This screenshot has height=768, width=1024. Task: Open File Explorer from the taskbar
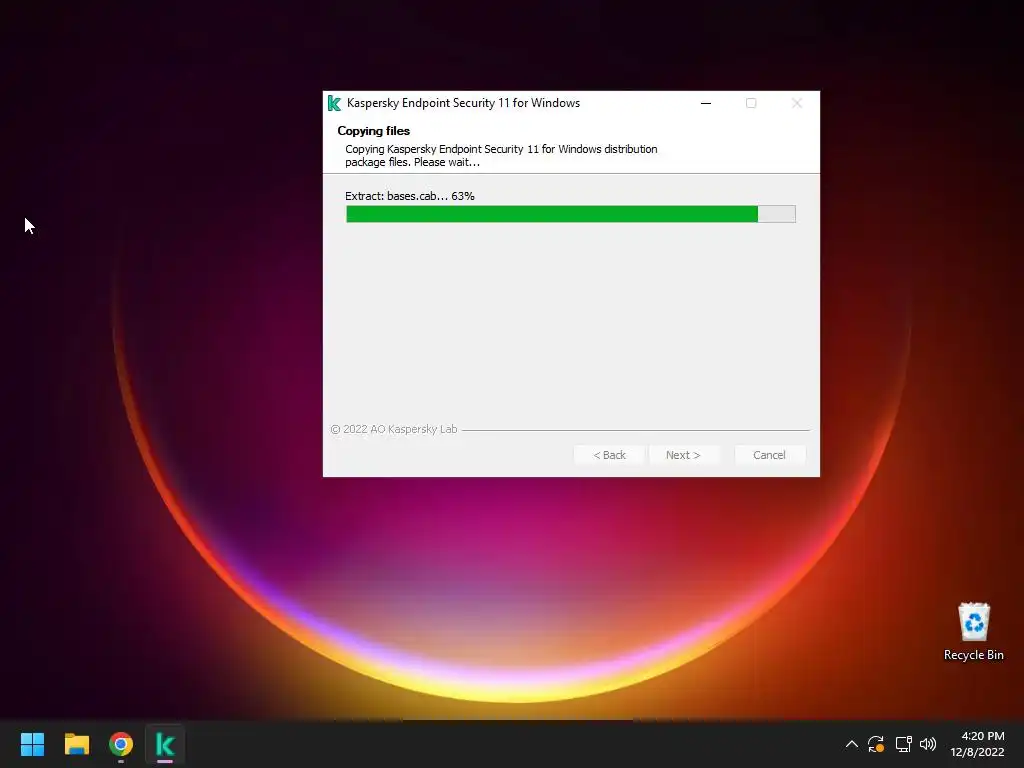click(x=76, y=744)
